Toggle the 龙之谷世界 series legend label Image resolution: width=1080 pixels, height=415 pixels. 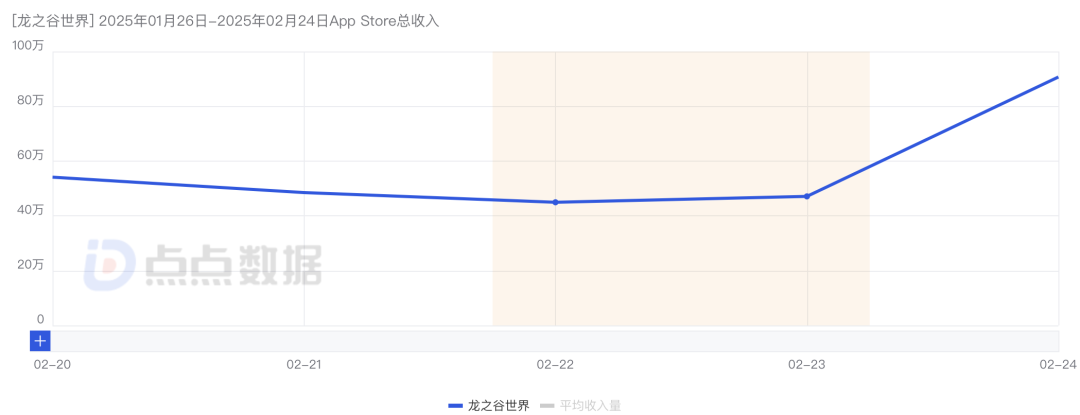click(498, 405)
